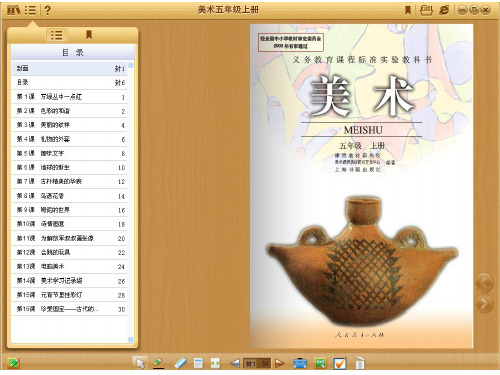The width and height of the screenshot is (500, 375).
Task: Select the pen annotation tool
Action: 158,363
